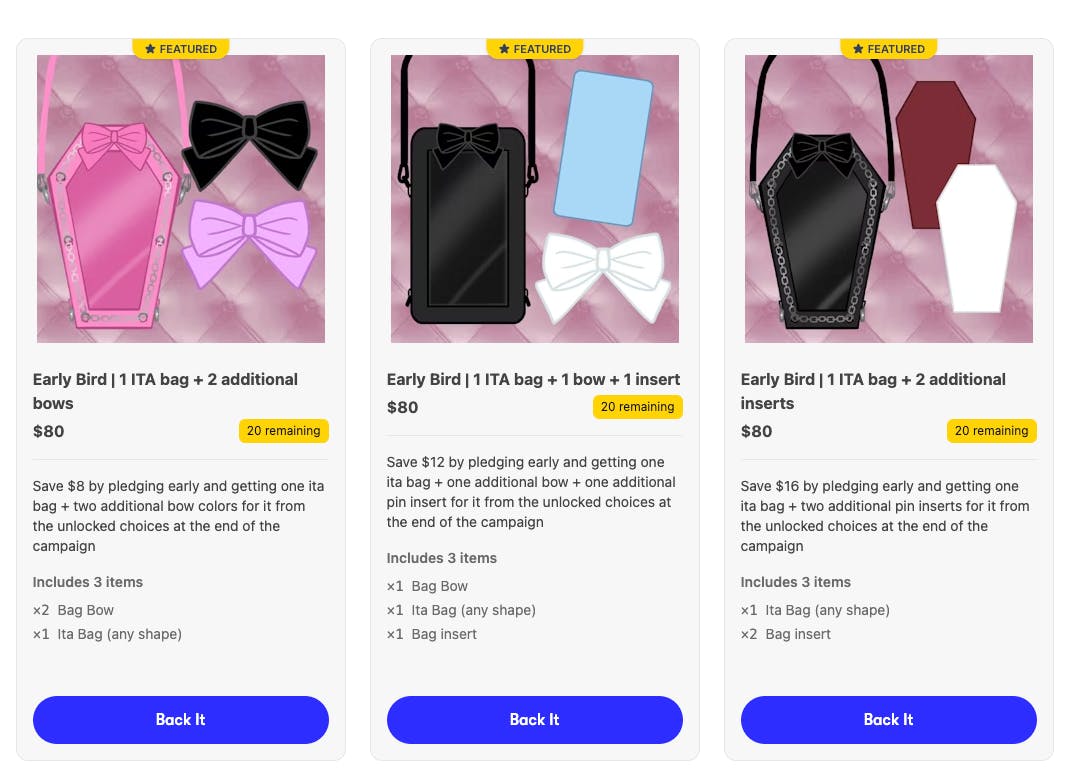Viewport: 1068px width, 771px height.
Task: Click 'x1 Bag insert' item in middle card
Action: (432, 634)
